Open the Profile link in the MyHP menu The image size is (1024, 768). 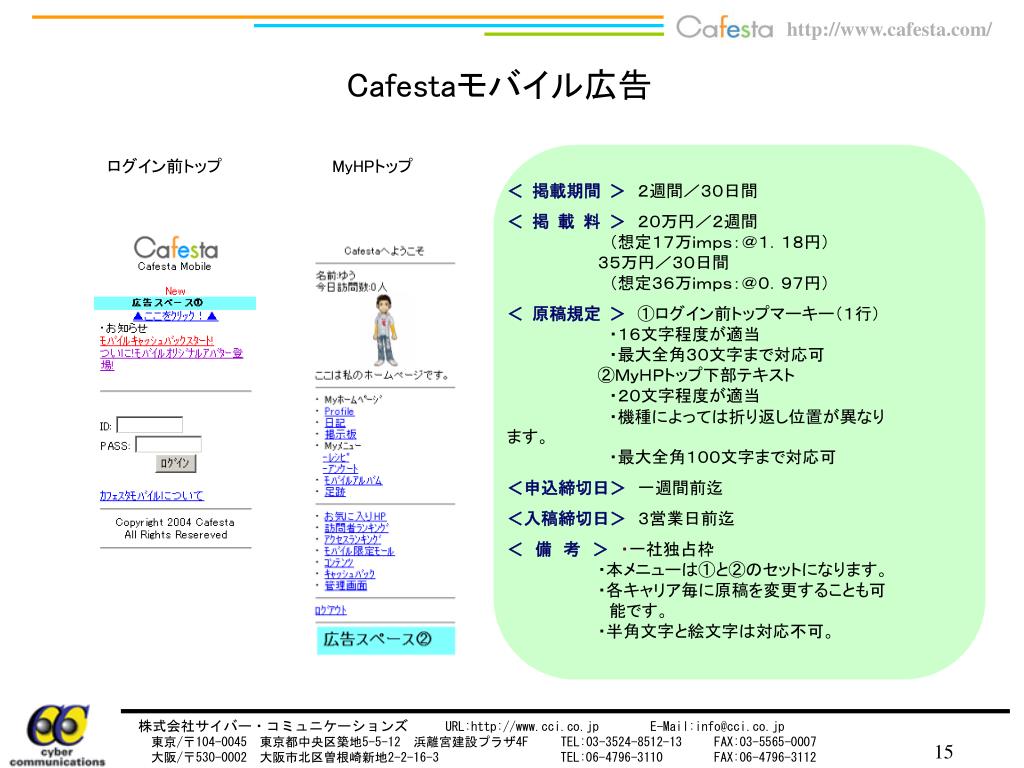point(339,411)
